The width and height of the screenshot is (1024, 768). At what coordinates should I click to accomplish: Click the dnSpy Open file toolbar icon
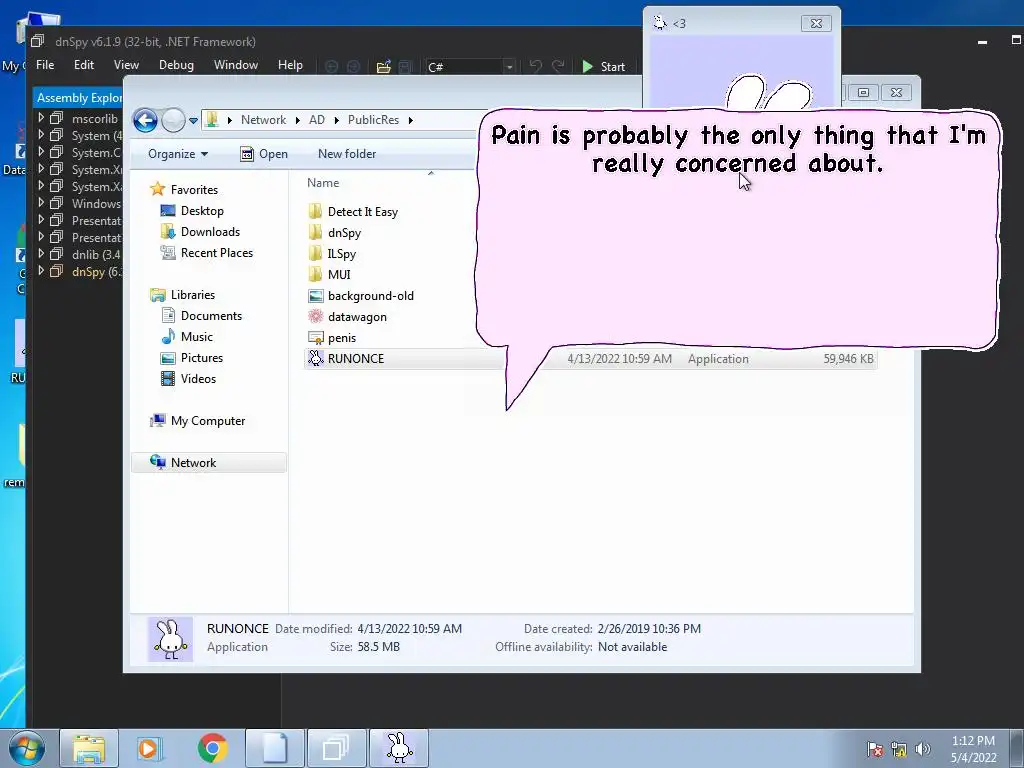pyautogui.click(x=383, y=67)
